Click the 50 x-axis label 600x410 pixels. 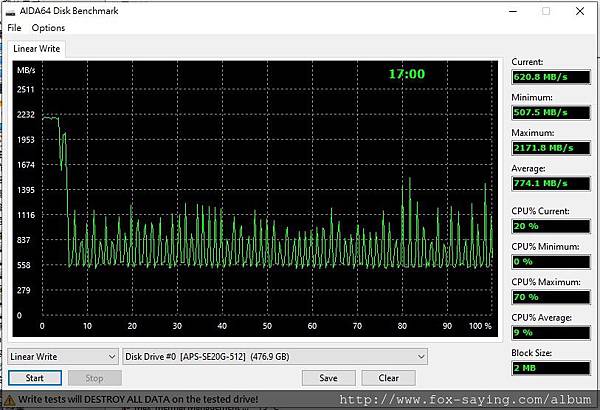pos(267,326)
